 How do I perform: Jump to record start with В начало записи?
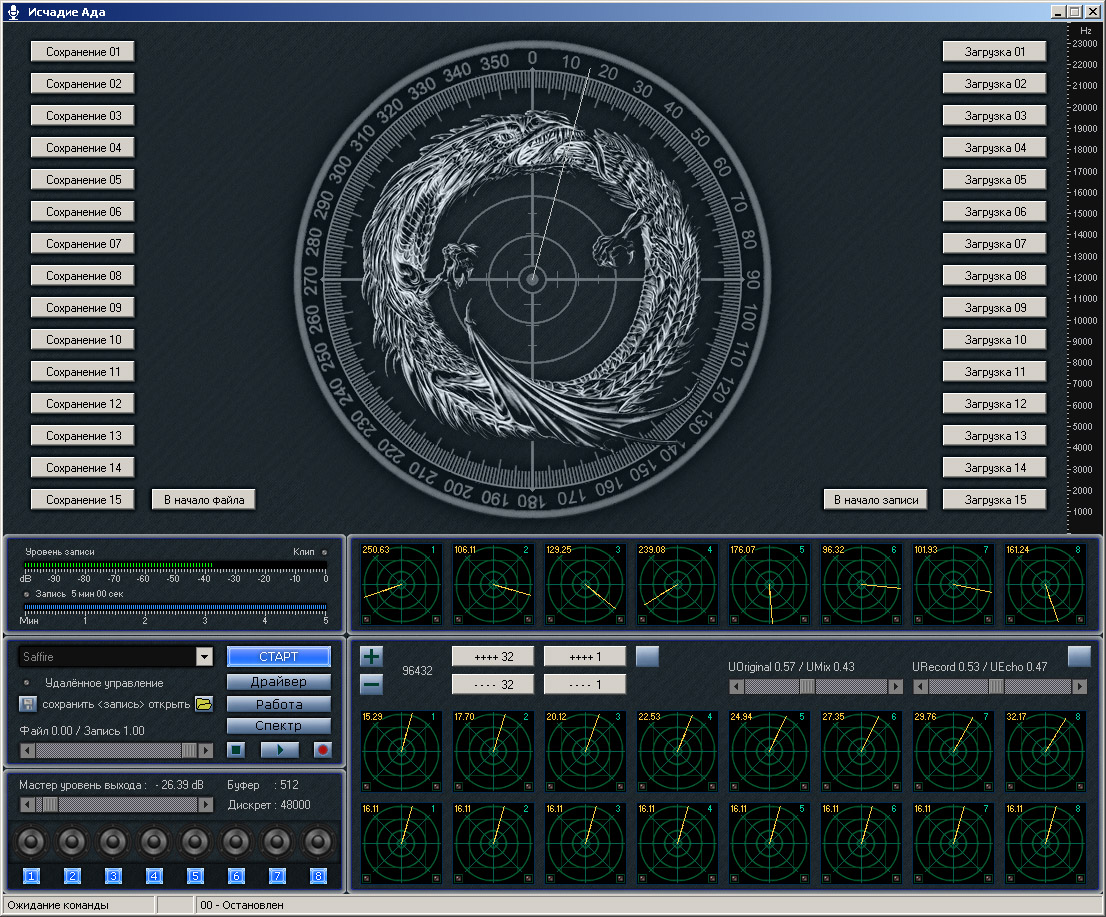(875, 499)
